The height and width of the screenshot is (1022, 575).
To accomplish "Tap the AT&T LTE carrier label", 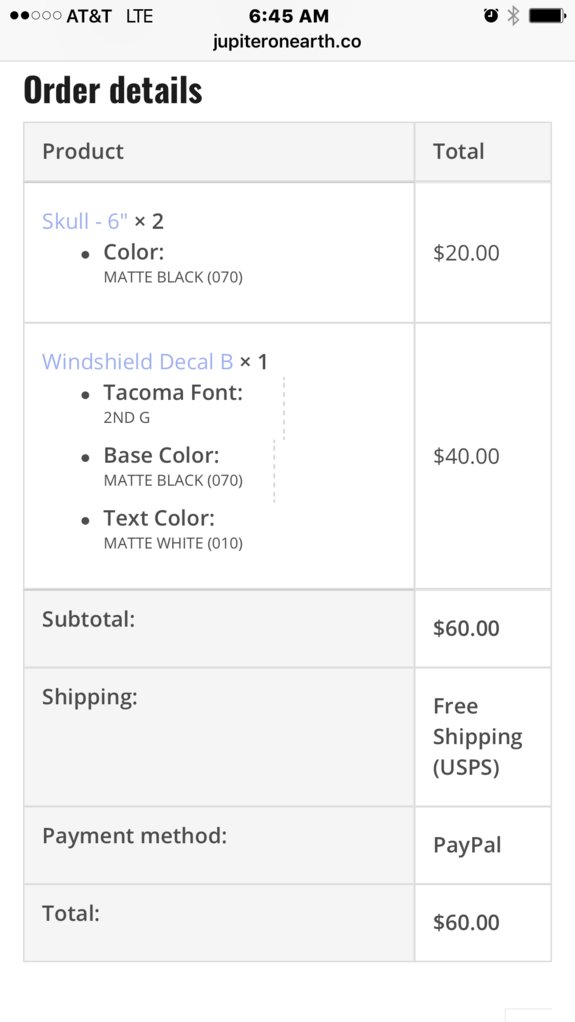I will point(110,16).
